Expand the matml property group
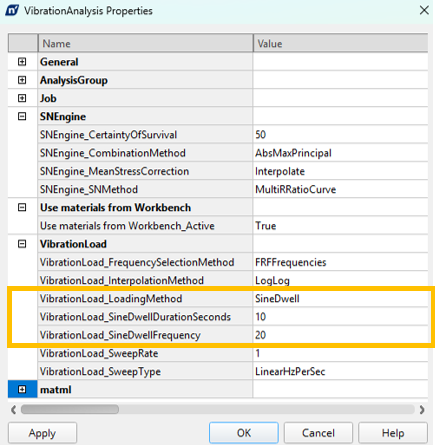Screen dimensions: 435x445 tap(22, 389)
